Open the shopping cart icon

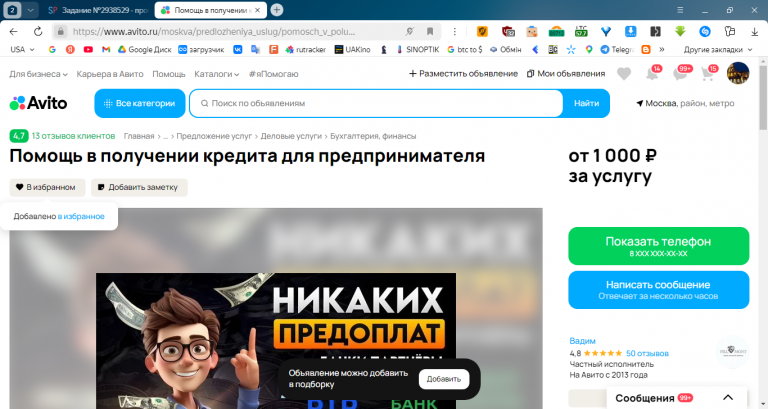[708, 74]
